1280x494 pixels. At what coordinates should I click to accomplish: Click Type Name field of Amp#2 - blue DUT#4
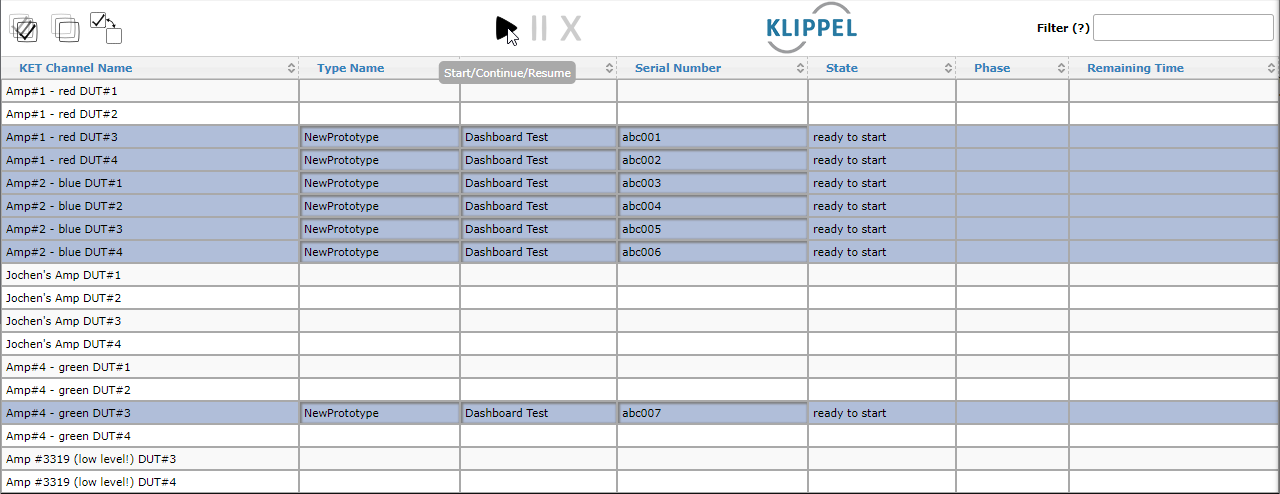point(379,252)
